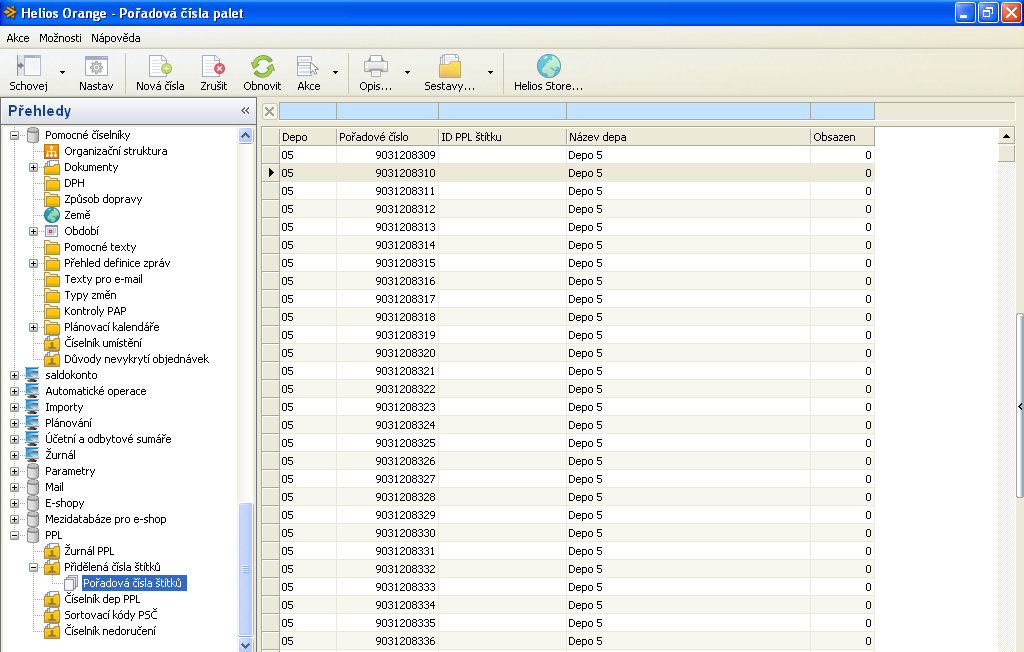The width and height of the screenshot is (1024, 652).
Task: Open Texty pro e-mail folder
Action: point(103,279)
